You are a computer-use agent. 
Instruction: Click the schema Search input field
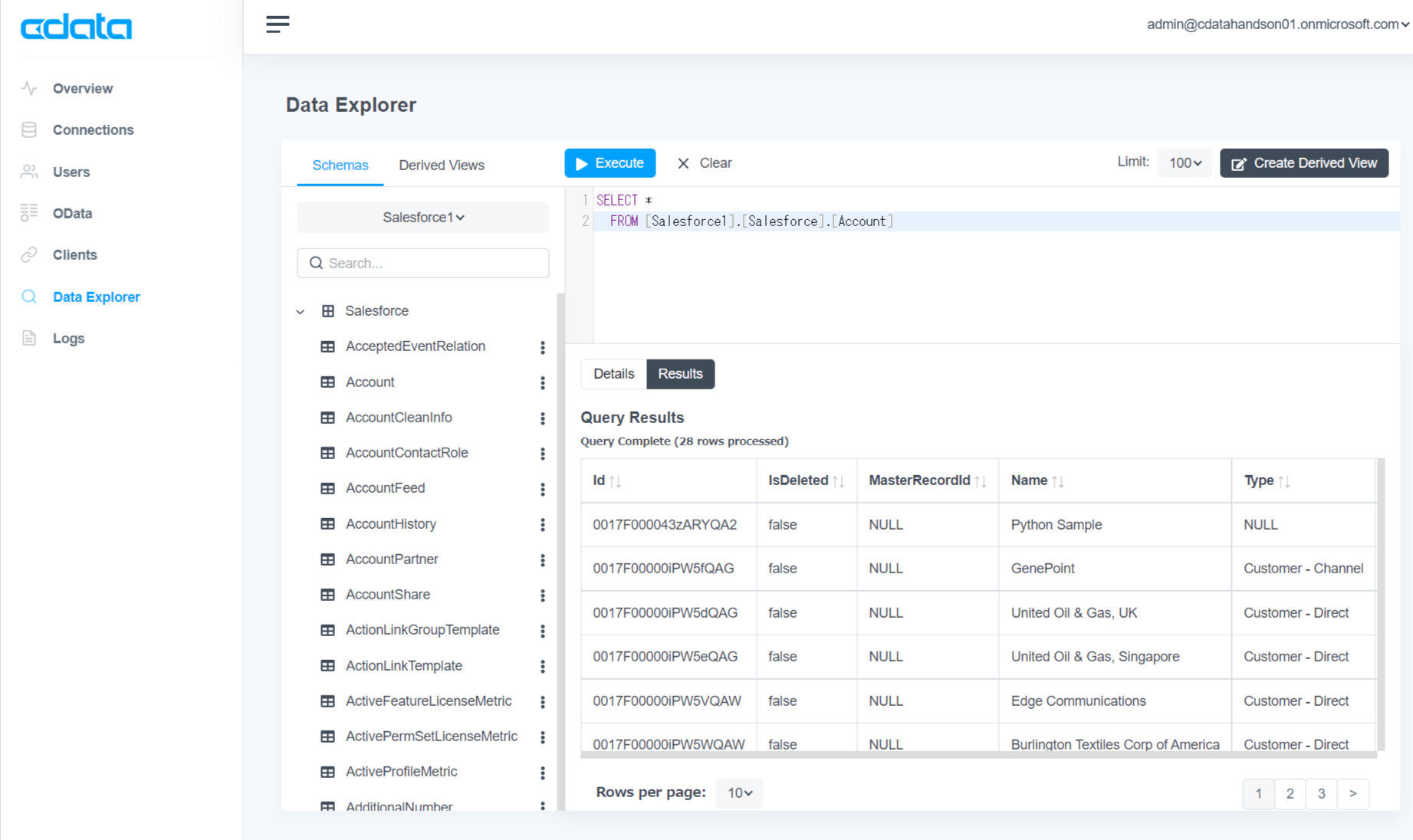423,263
